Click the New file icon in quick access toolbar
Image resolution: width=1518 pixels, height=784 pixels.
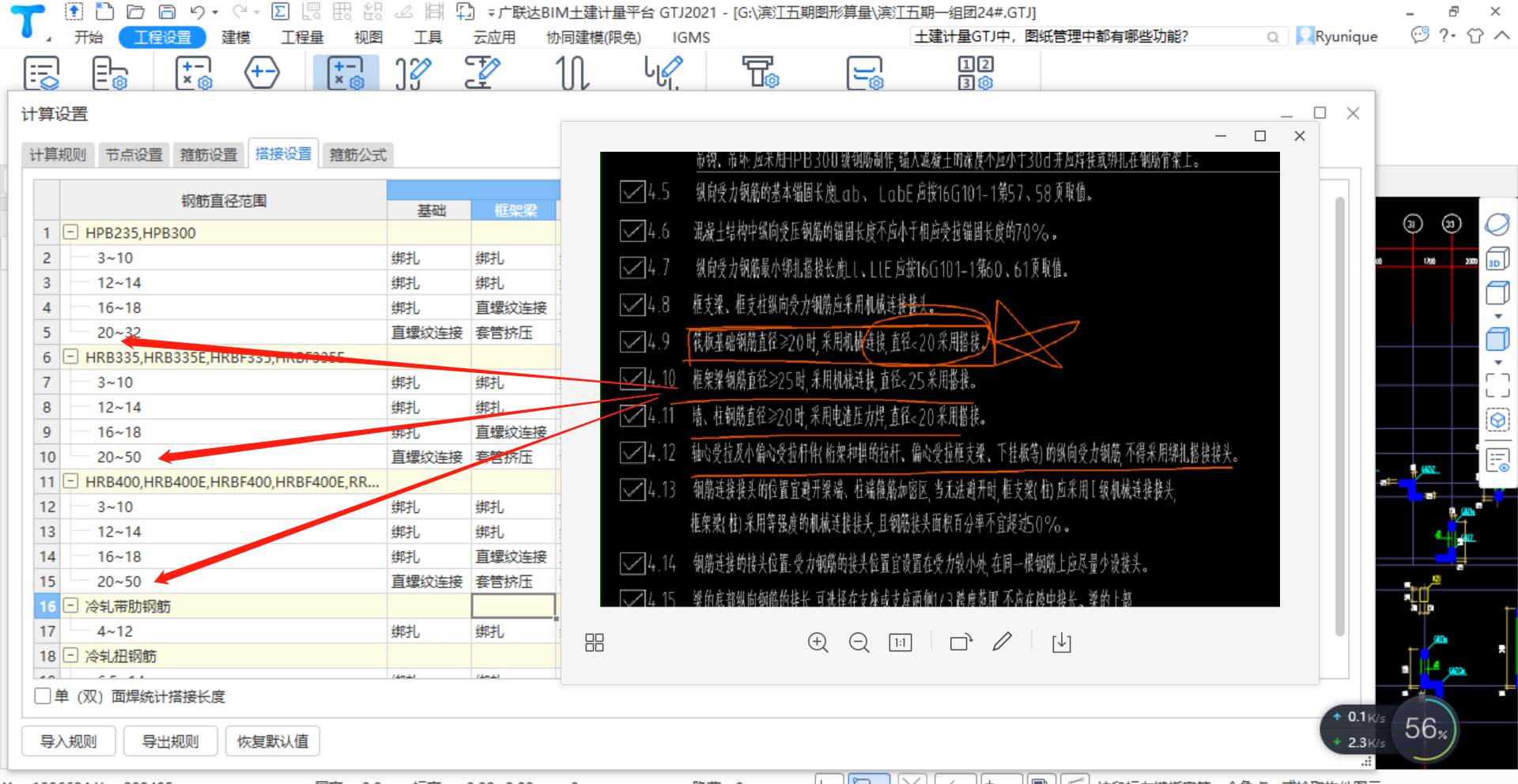[104, 12]
